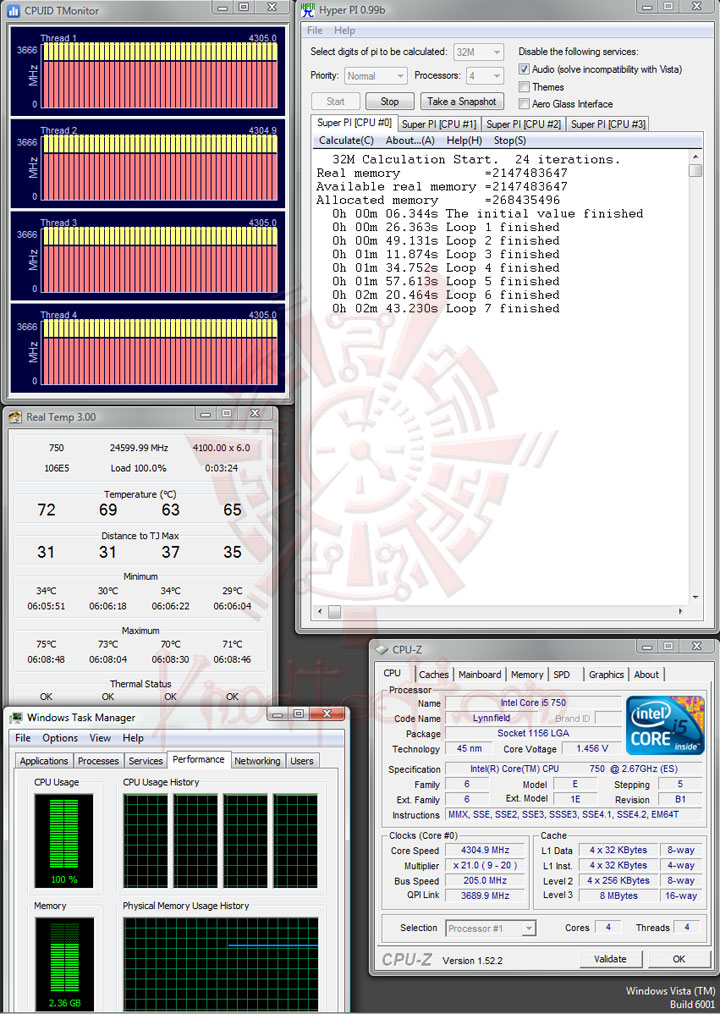Click the Bus Speed 205.0 MHz value
This screenshot has width=720, height=1014.
[485, 881]
